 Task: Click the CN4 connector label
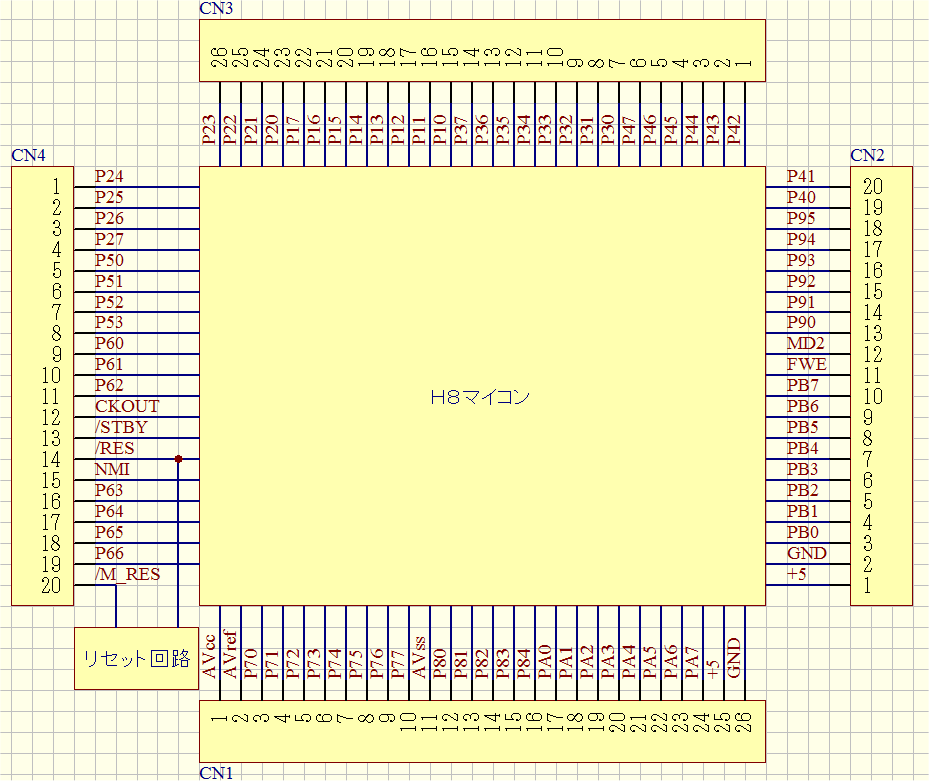pos(28,155)
